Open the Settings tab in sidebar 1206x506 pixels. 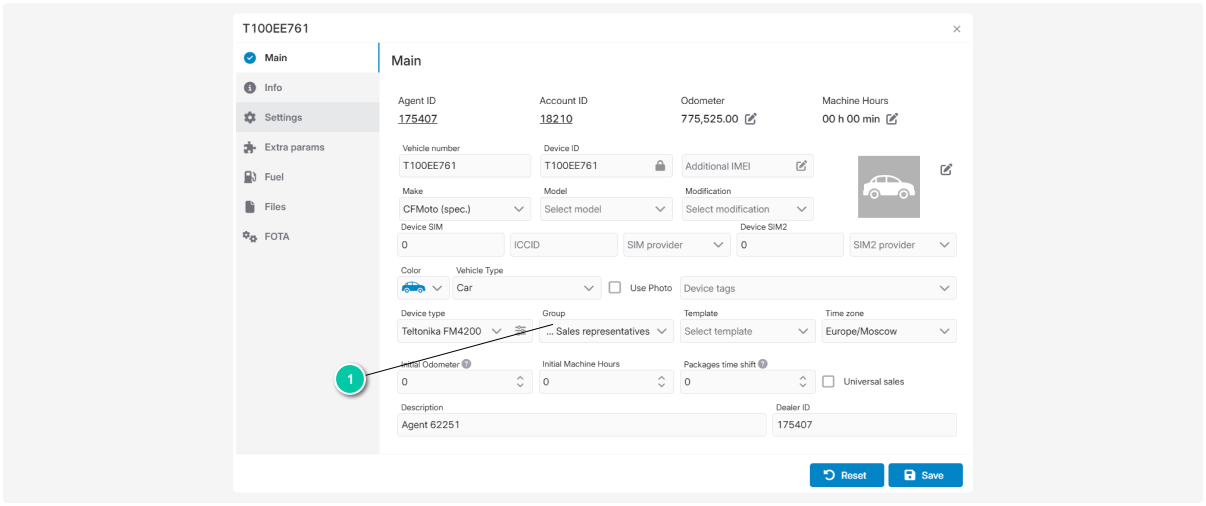pos(283,117)
